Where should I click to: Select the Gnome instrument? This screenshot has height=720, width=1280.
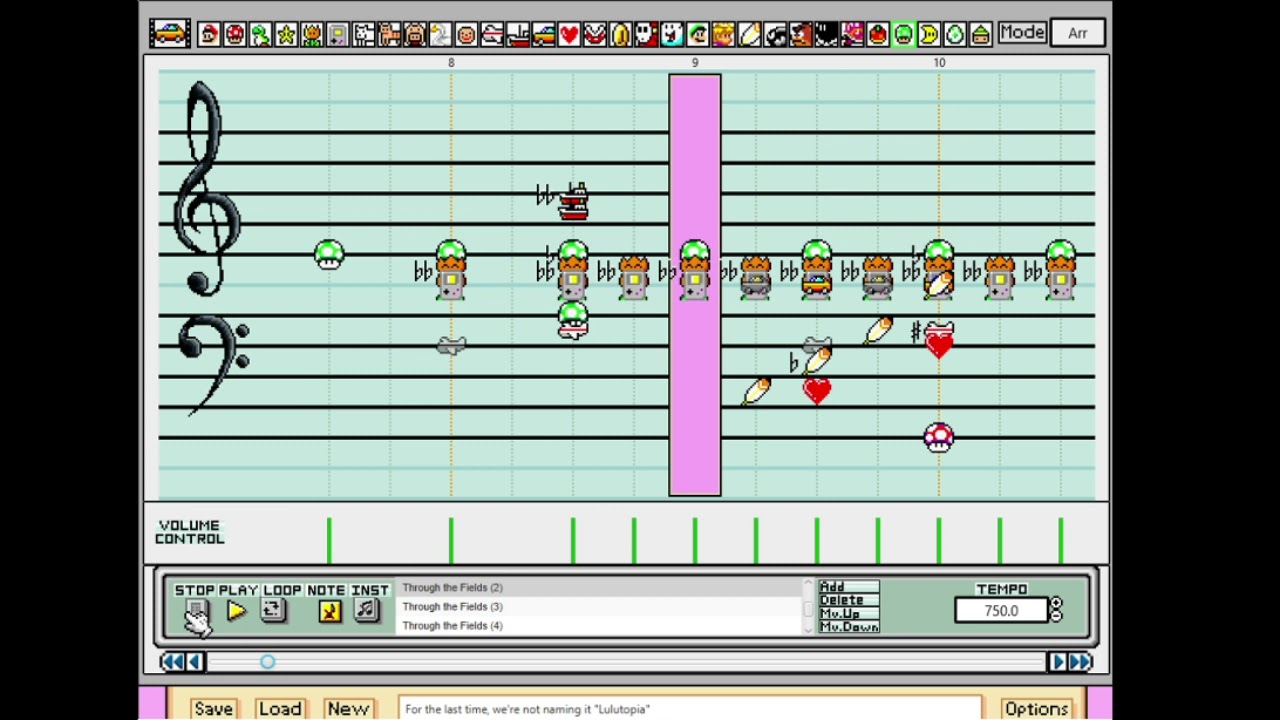[981, 34]
